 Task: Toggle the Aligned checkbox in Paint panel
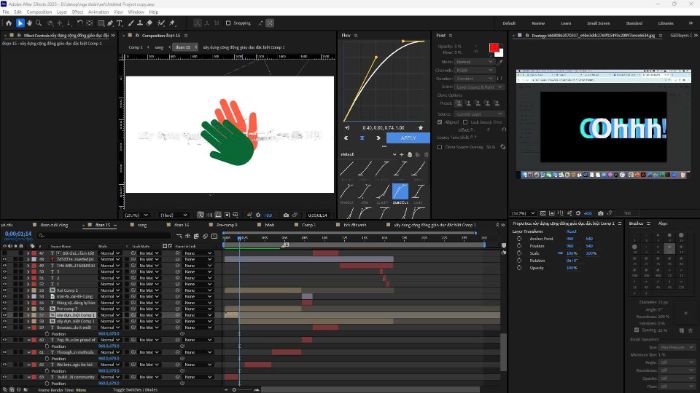(439, 122)
